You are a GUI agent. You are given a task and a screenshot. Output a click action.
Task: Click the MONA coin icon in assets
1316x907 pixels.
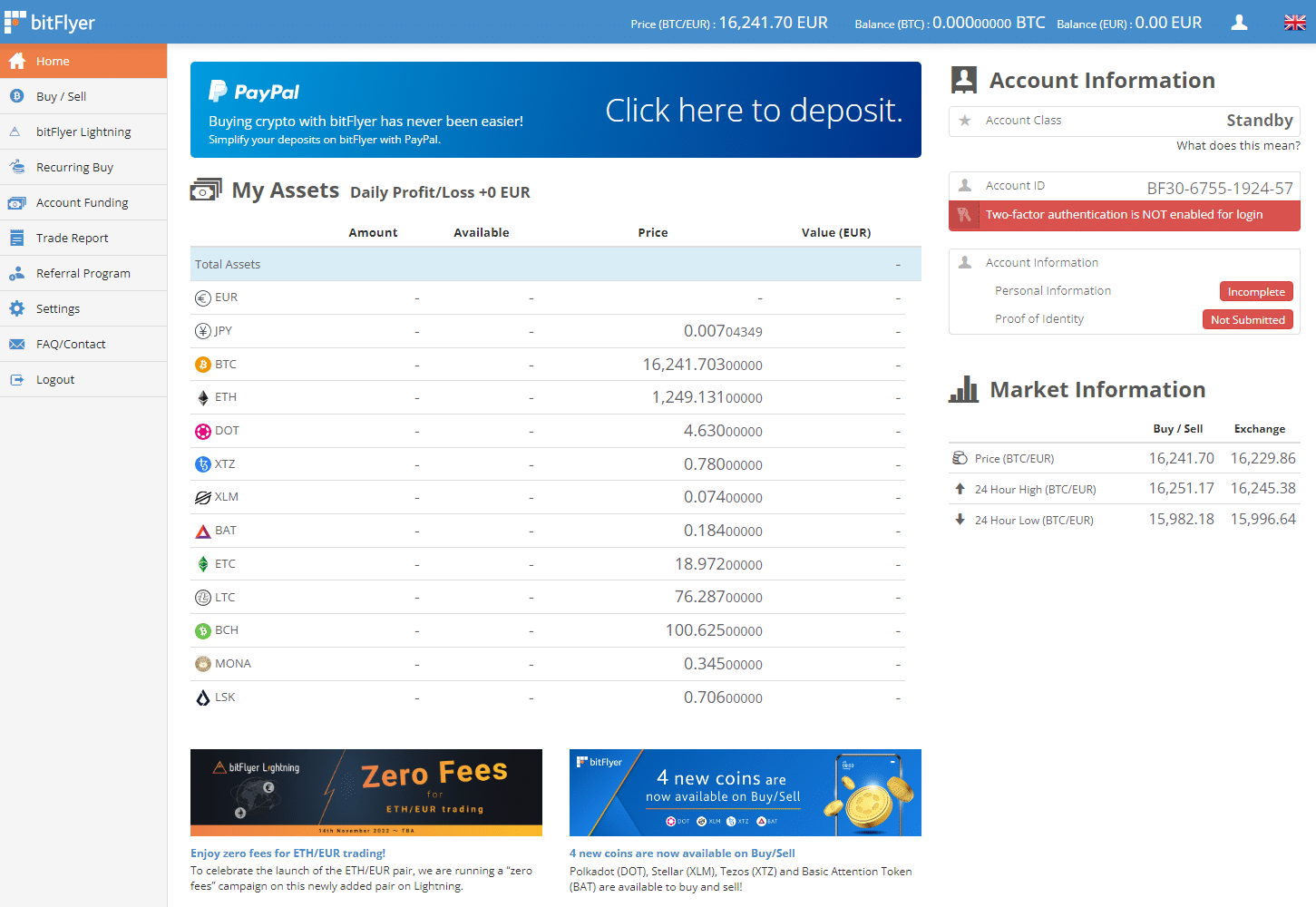point(203,664)
